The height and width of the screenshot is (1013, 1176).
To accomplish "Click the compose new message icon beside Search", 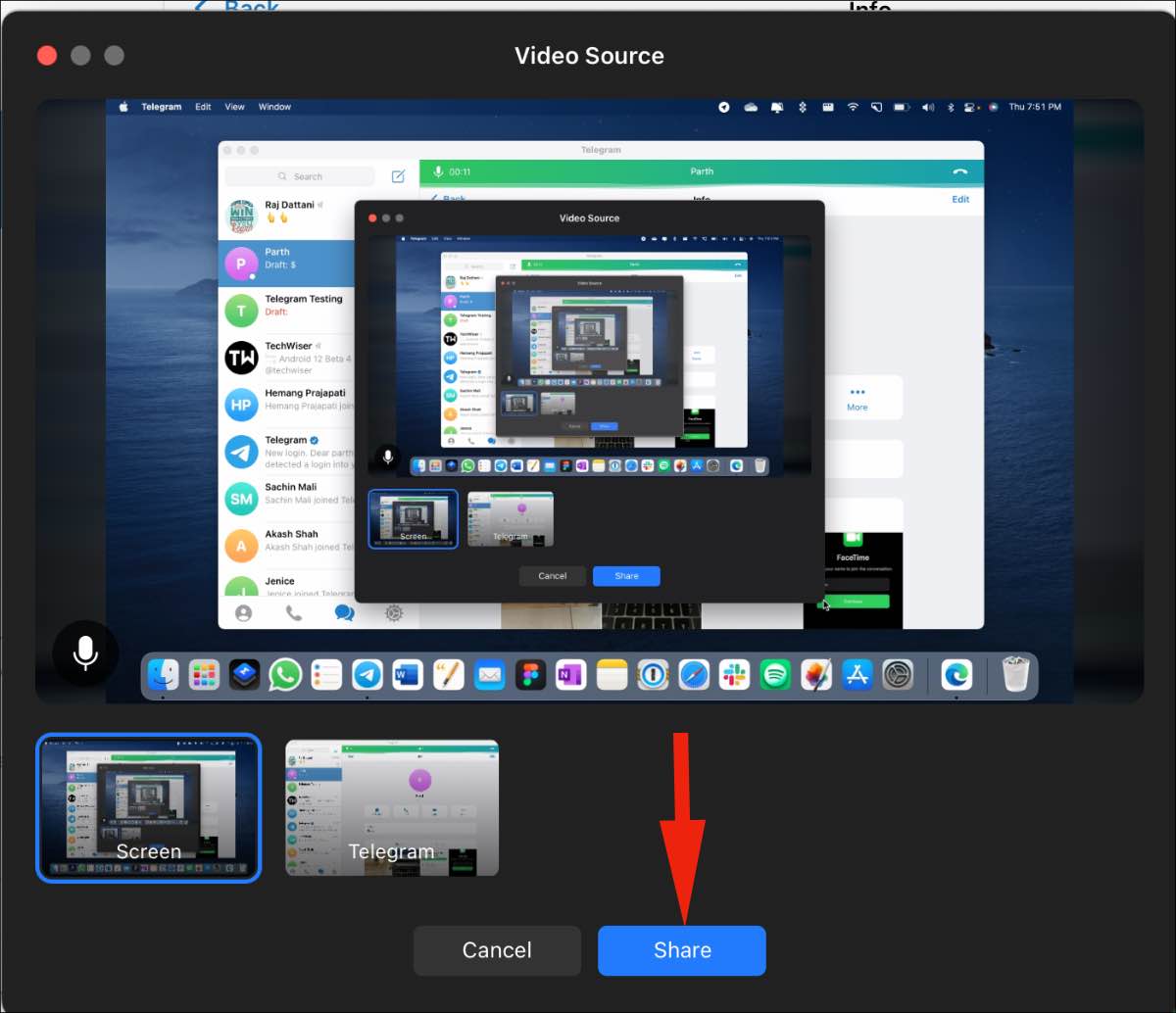I will click(x=398, y=176).
